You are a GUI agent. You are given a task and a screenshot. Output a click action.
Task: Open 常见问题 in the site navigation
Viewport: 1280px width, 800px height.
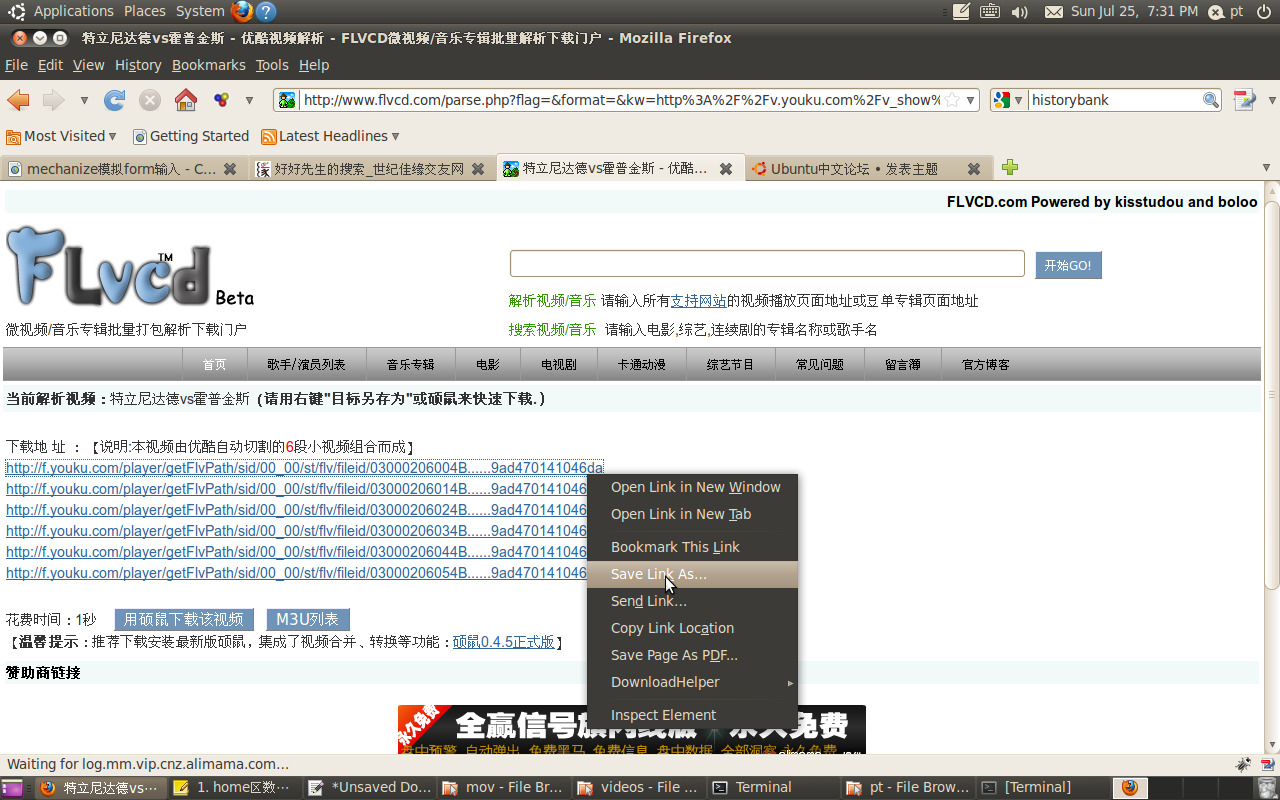tap(819, 365)
